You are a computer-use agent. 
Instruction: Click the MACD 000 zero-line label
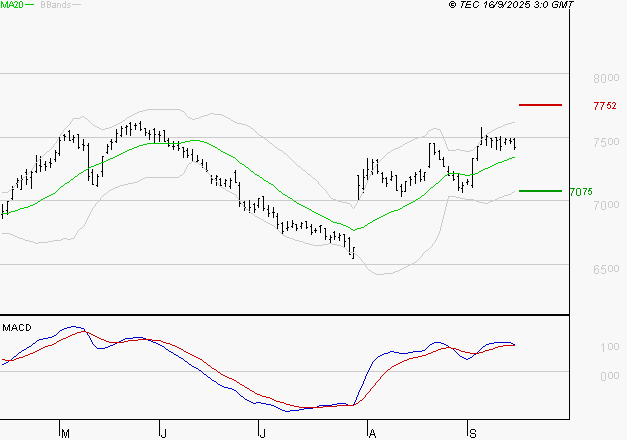coord(610,376)
